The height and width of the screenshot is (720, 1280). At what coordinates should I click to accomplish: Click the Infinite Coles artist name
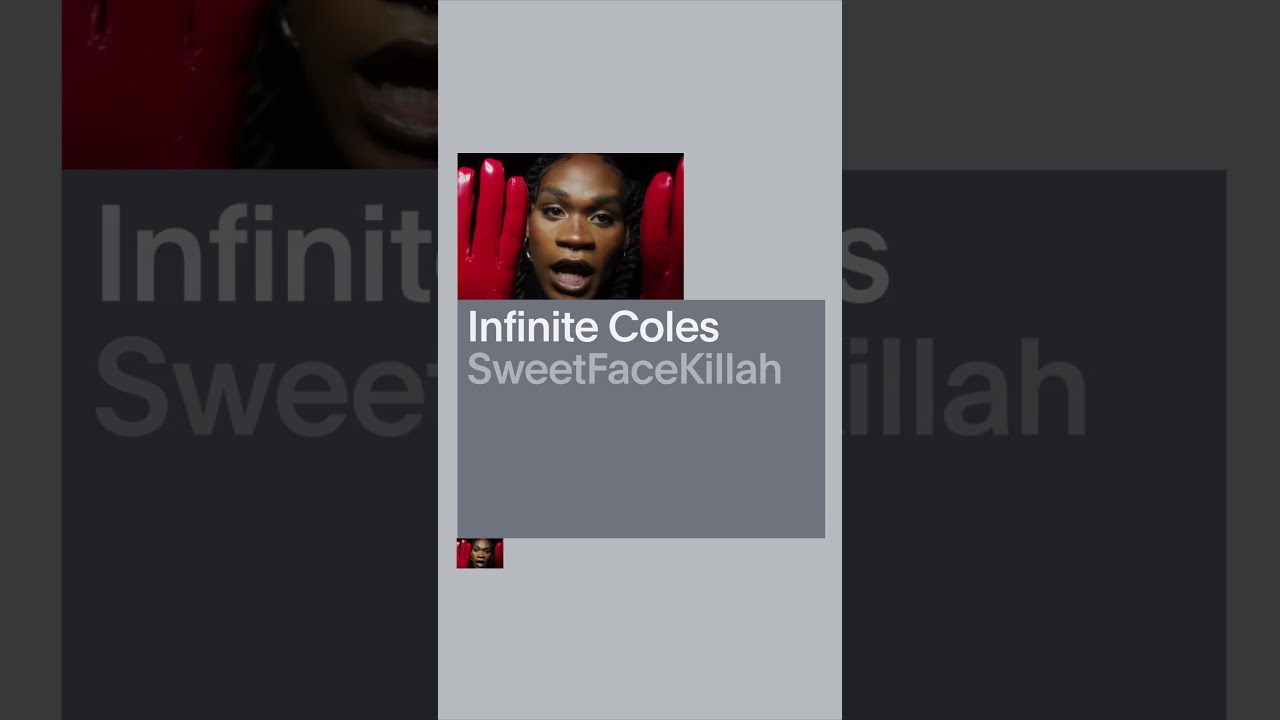click(x=593, y=327)
